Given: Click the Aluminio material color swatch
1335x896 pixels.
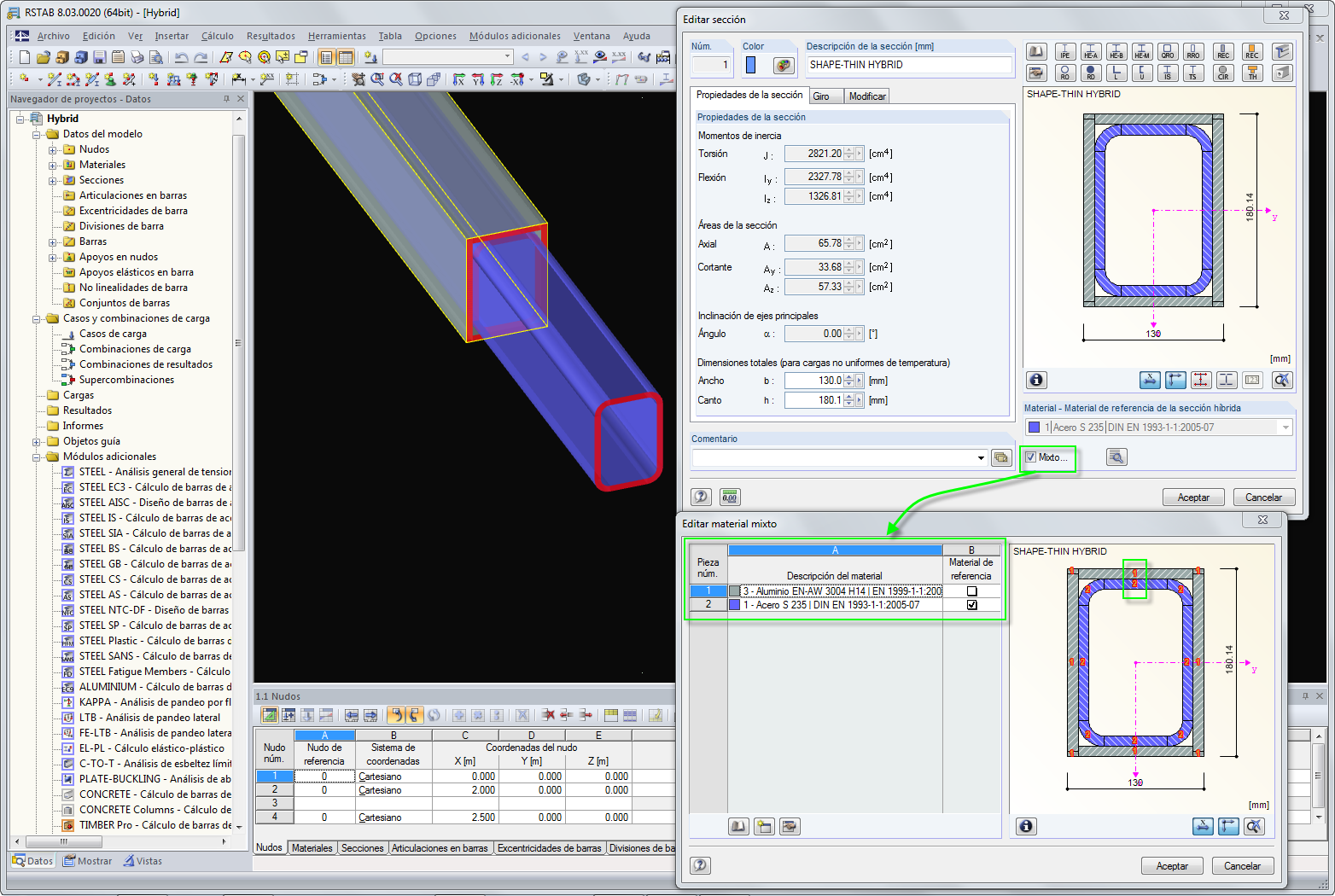Looking at the screenshot, I should click(x=734, y=591).
